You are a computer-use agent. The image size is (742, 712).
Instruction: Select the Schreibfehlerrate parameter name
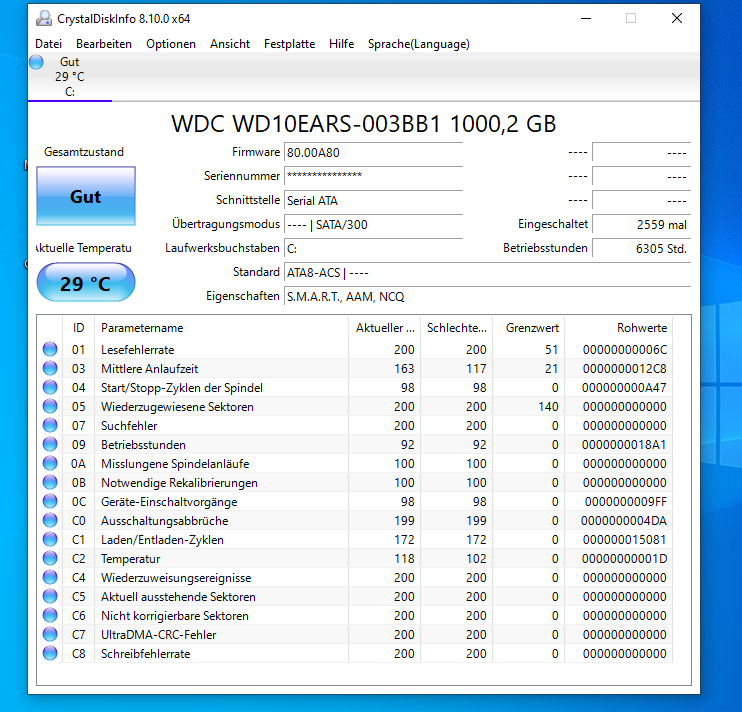146,654
